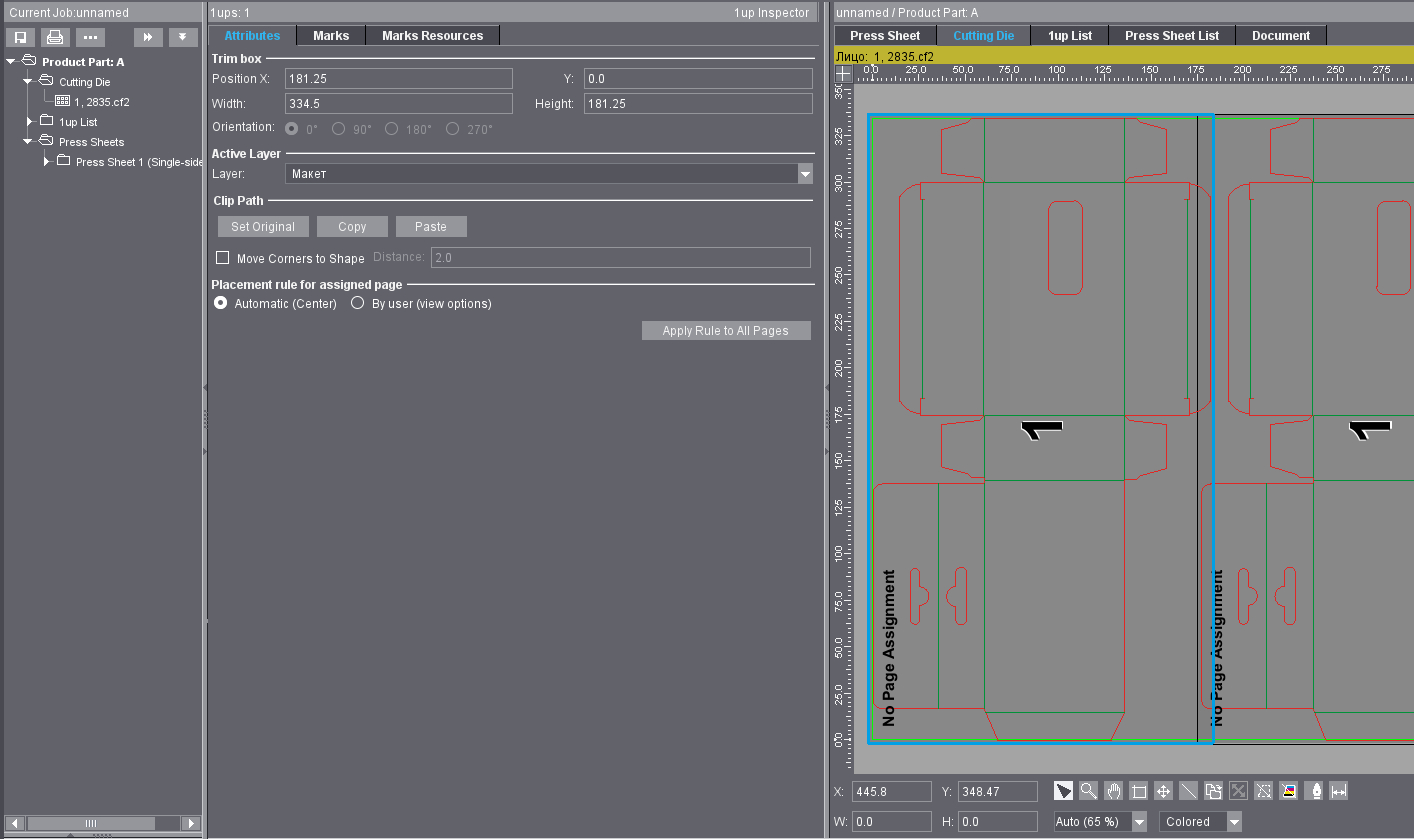This screenshot has height=839, width=1414.
Task: Open the Layer dropdown showing Макет
Action: point(805,174)
